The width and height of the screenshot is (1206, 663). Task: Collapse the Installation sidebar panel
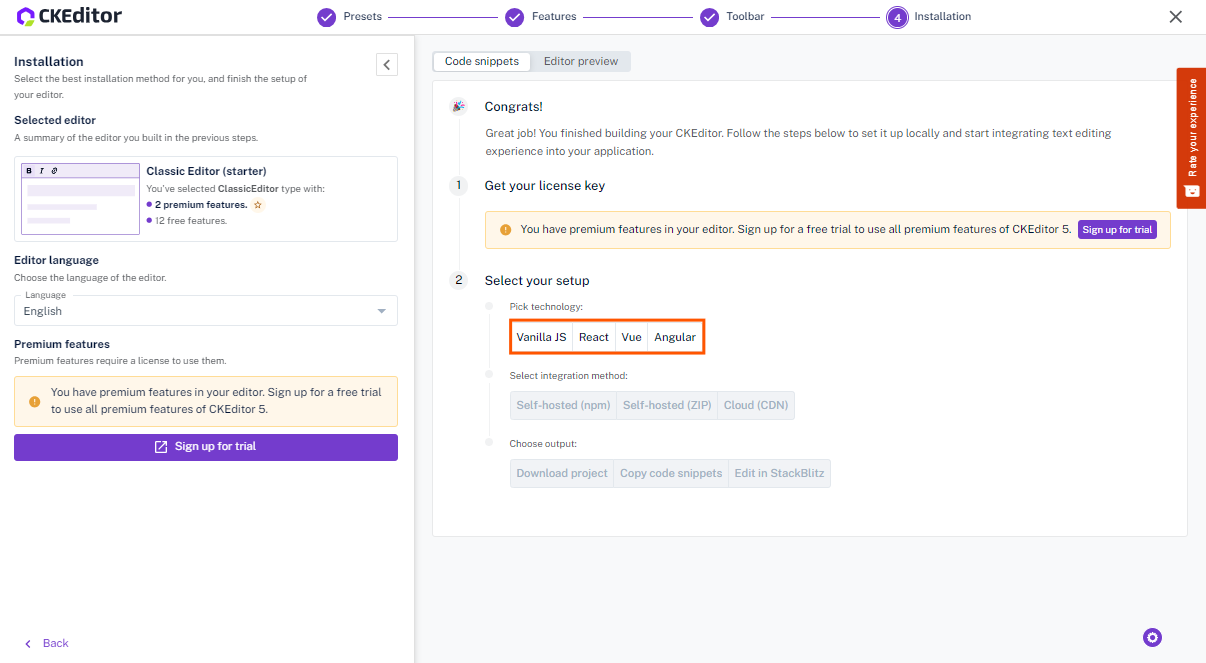[x=387, y=65]
